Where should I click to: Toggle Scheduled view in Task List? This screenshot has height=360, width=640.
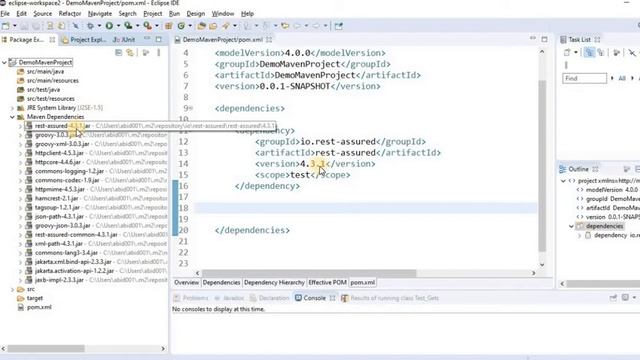tap(601, 52)
